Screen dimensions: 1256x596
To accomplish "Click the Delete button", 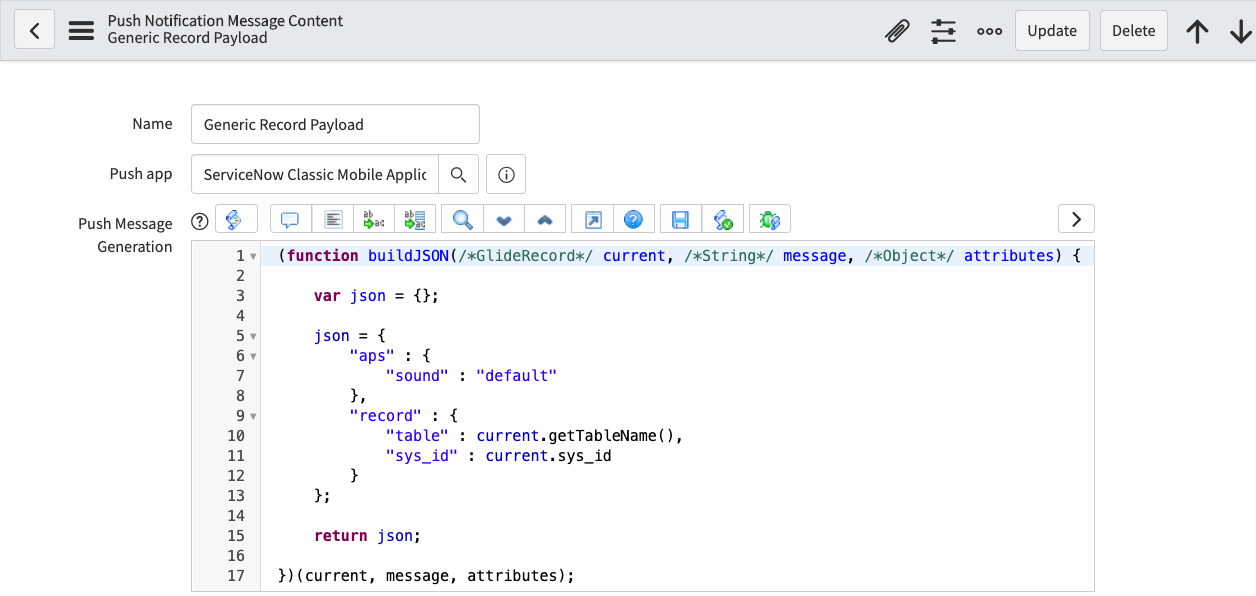I will click(x=1134, y=31).
